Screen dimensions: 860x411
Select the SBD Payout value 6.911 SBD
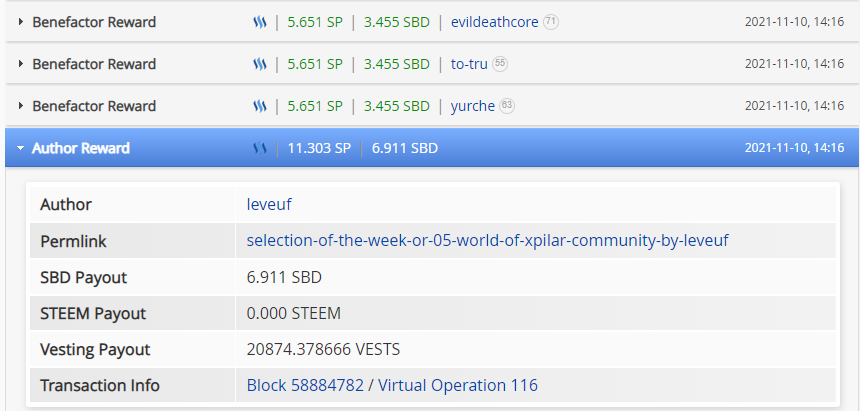[284, 277]
